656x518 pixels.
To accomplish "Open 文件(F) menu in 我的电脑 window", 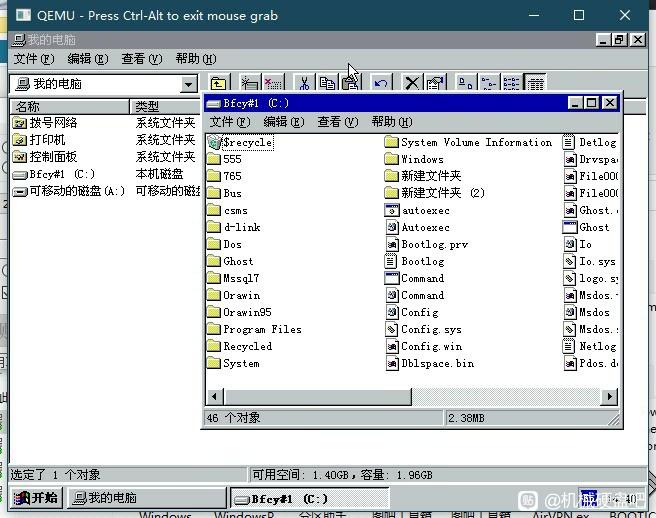I will point(34,59).
